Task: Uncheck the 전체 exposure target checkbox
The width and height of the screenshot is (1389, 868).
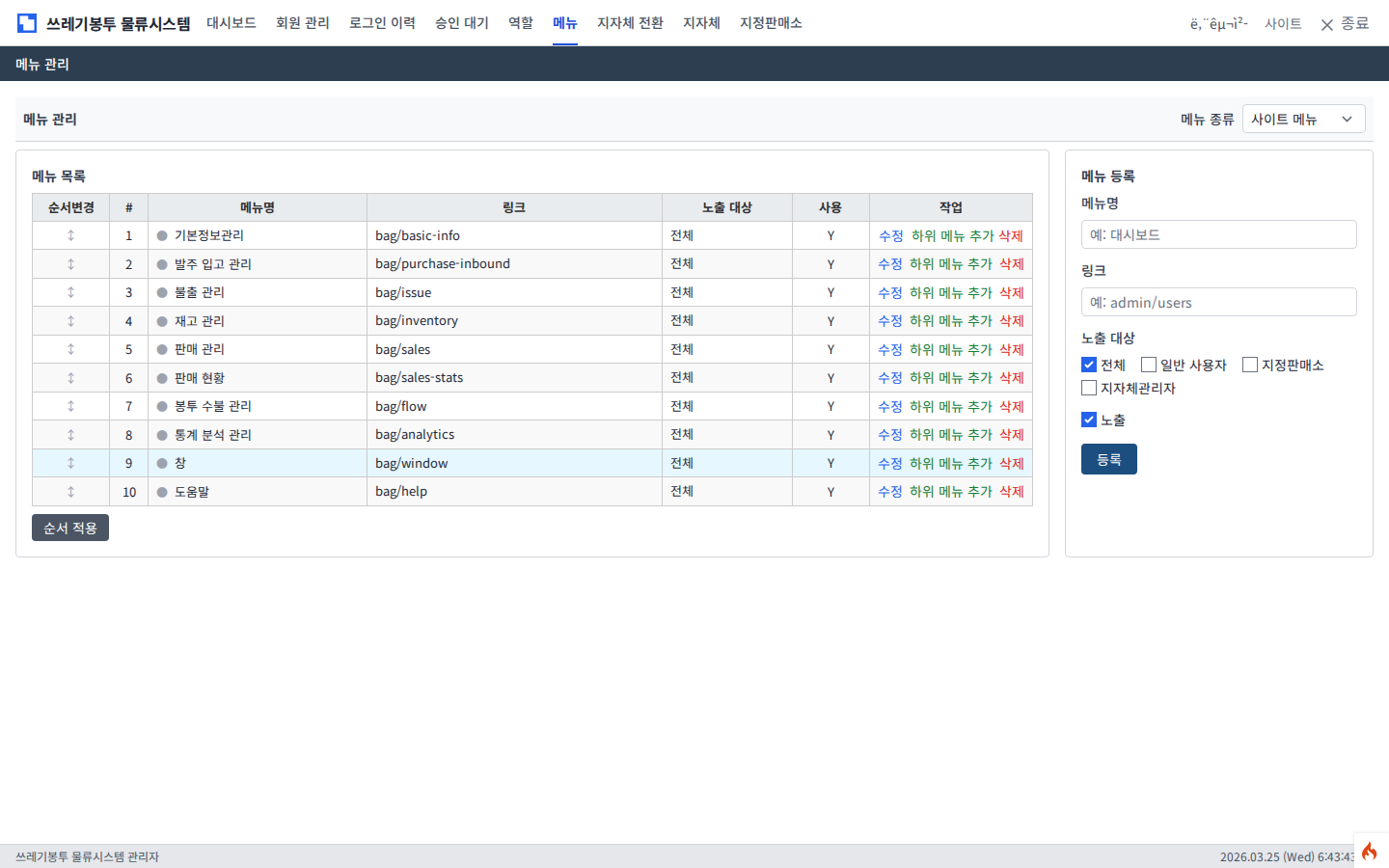Action: [x=1089, y=365]
